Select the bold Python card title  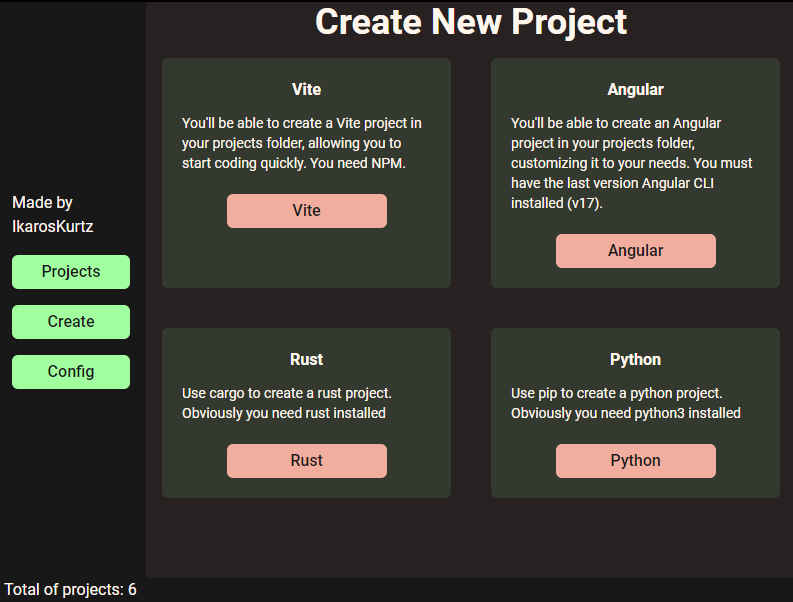[635, 359]
